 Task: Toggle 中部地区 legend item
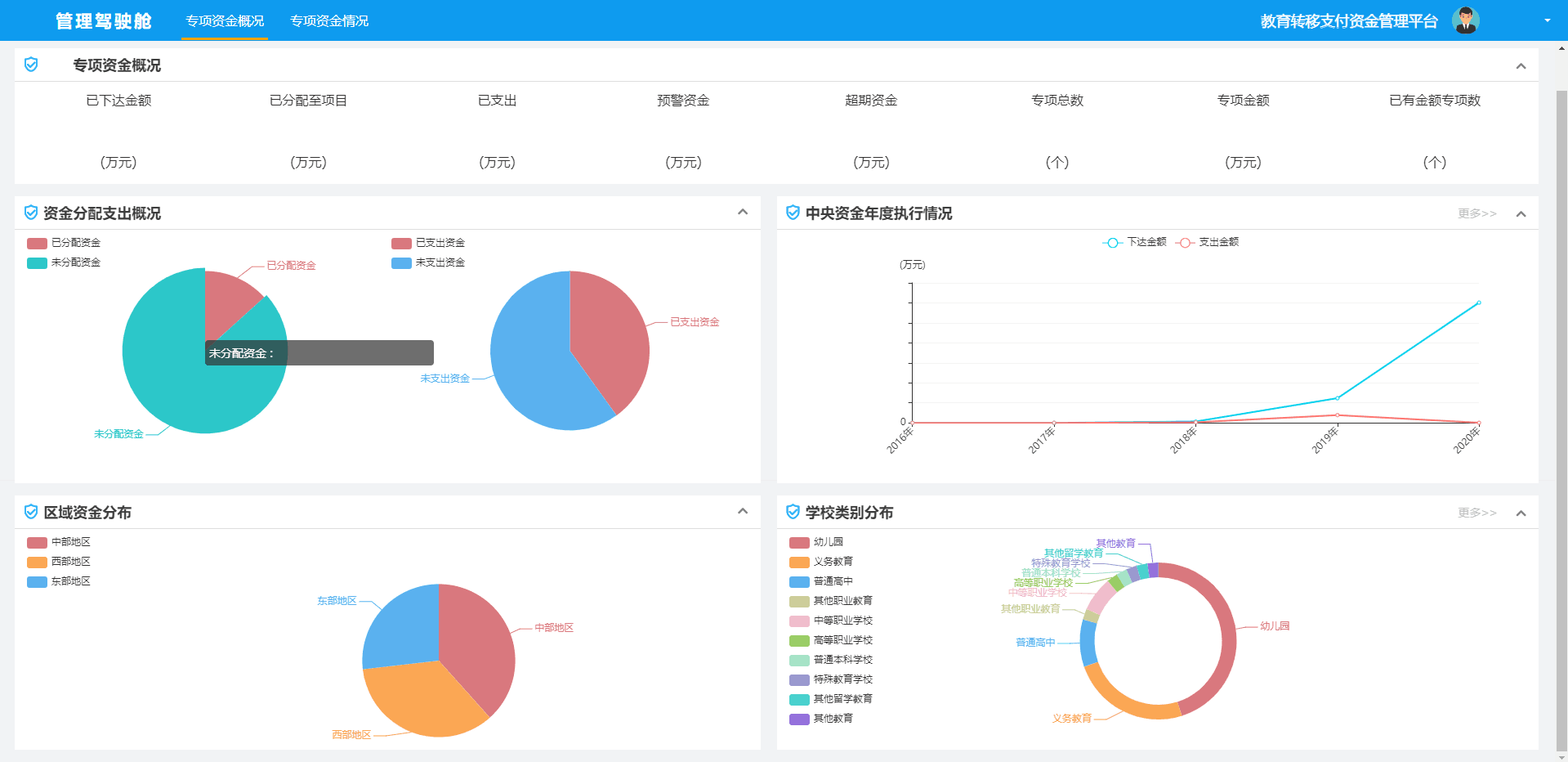(x=59, y=542)
